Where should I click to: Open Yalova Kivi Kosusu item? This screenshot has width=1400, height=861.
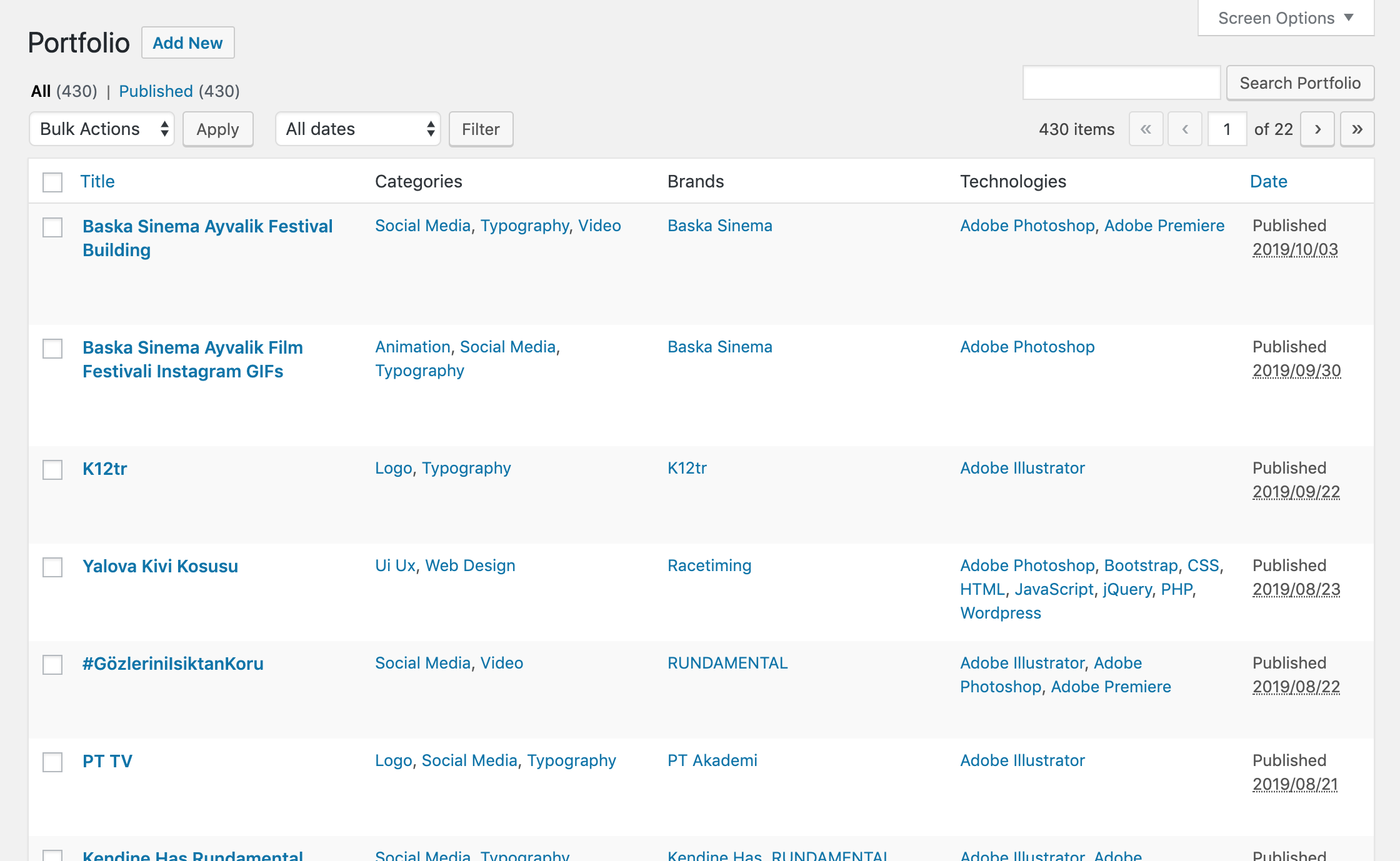[160, 566]
